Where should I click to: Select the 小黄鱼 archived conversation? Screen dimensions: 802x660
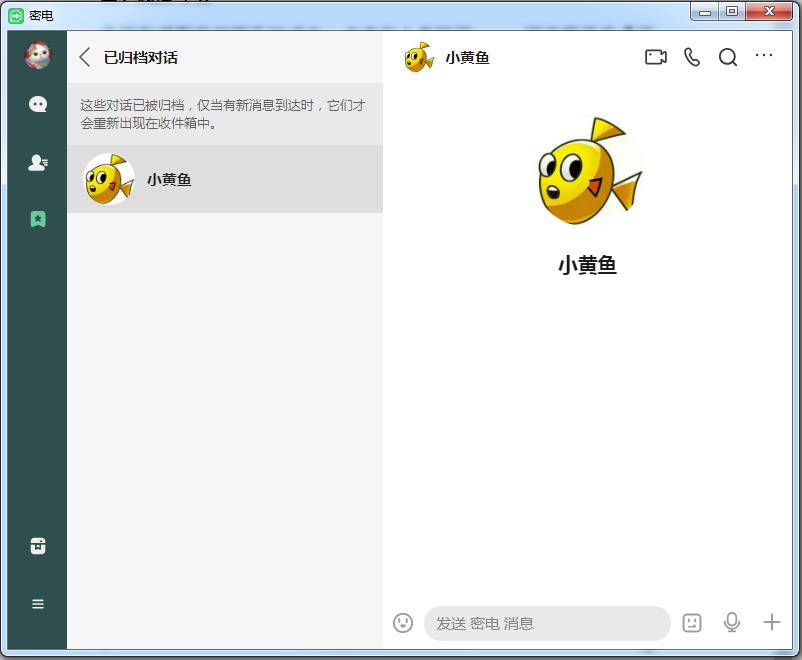225,180
